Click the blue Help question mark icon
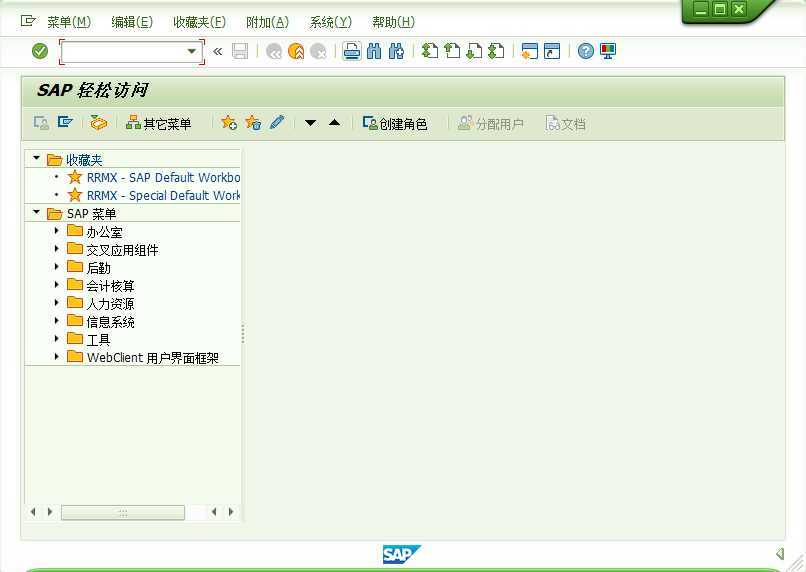 [x=585, y=51]
